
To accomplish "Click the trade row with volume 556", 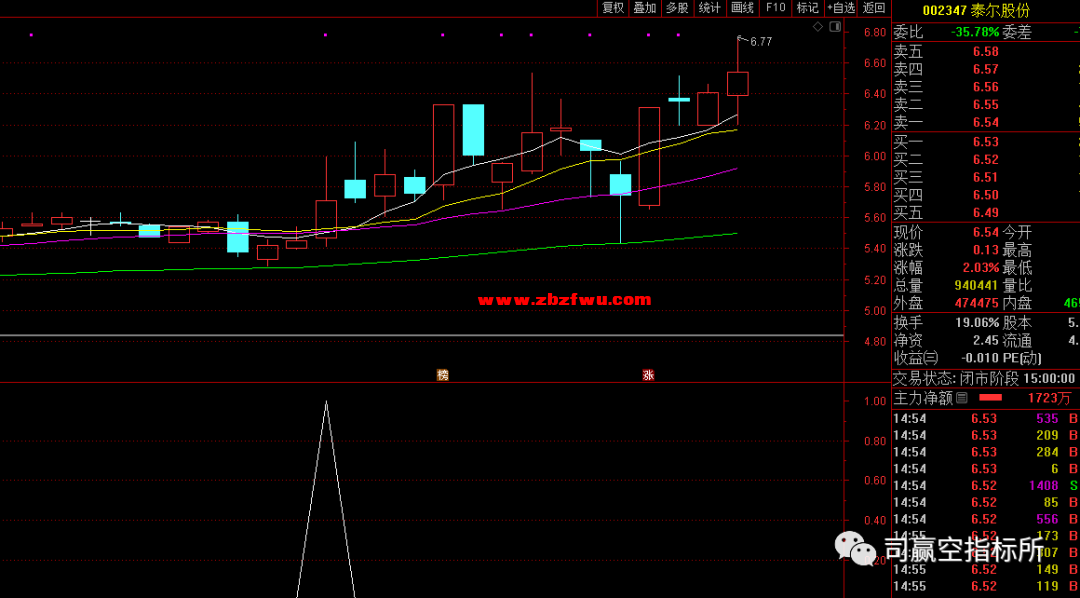I will (986, 519).
